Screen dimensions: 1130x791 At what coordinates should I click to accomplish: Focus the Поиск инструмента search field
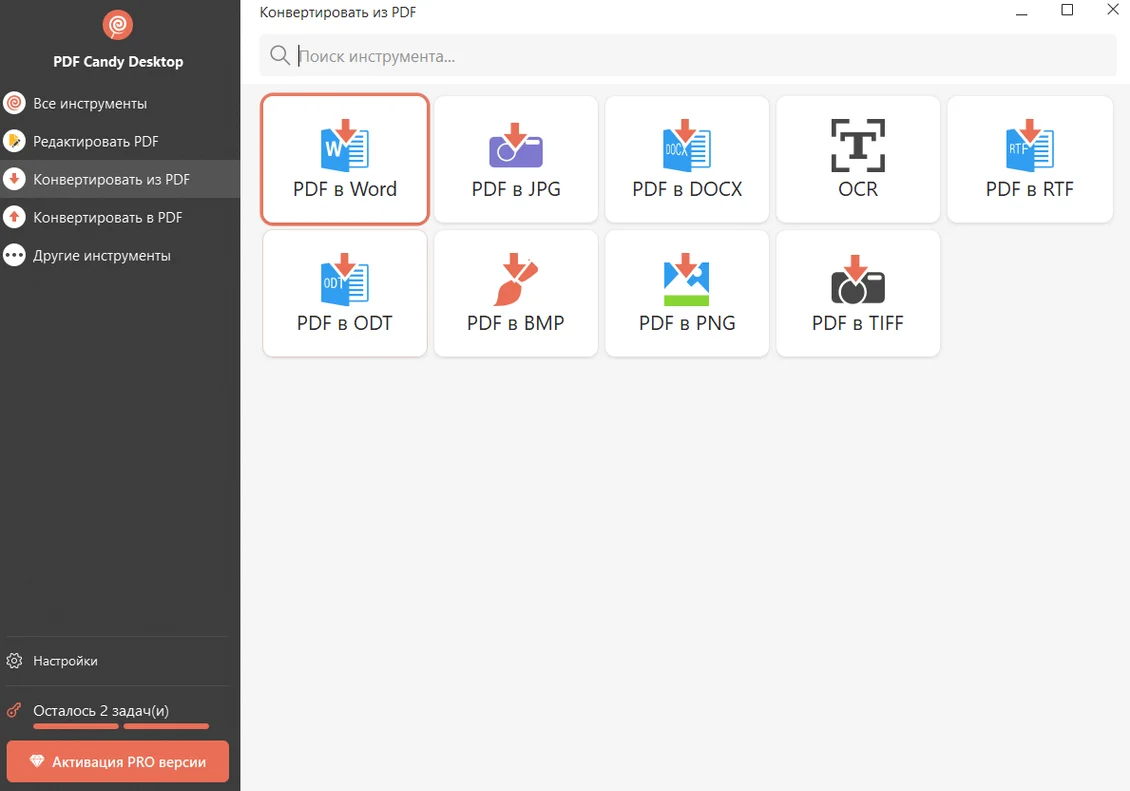(x=688, y=55)
